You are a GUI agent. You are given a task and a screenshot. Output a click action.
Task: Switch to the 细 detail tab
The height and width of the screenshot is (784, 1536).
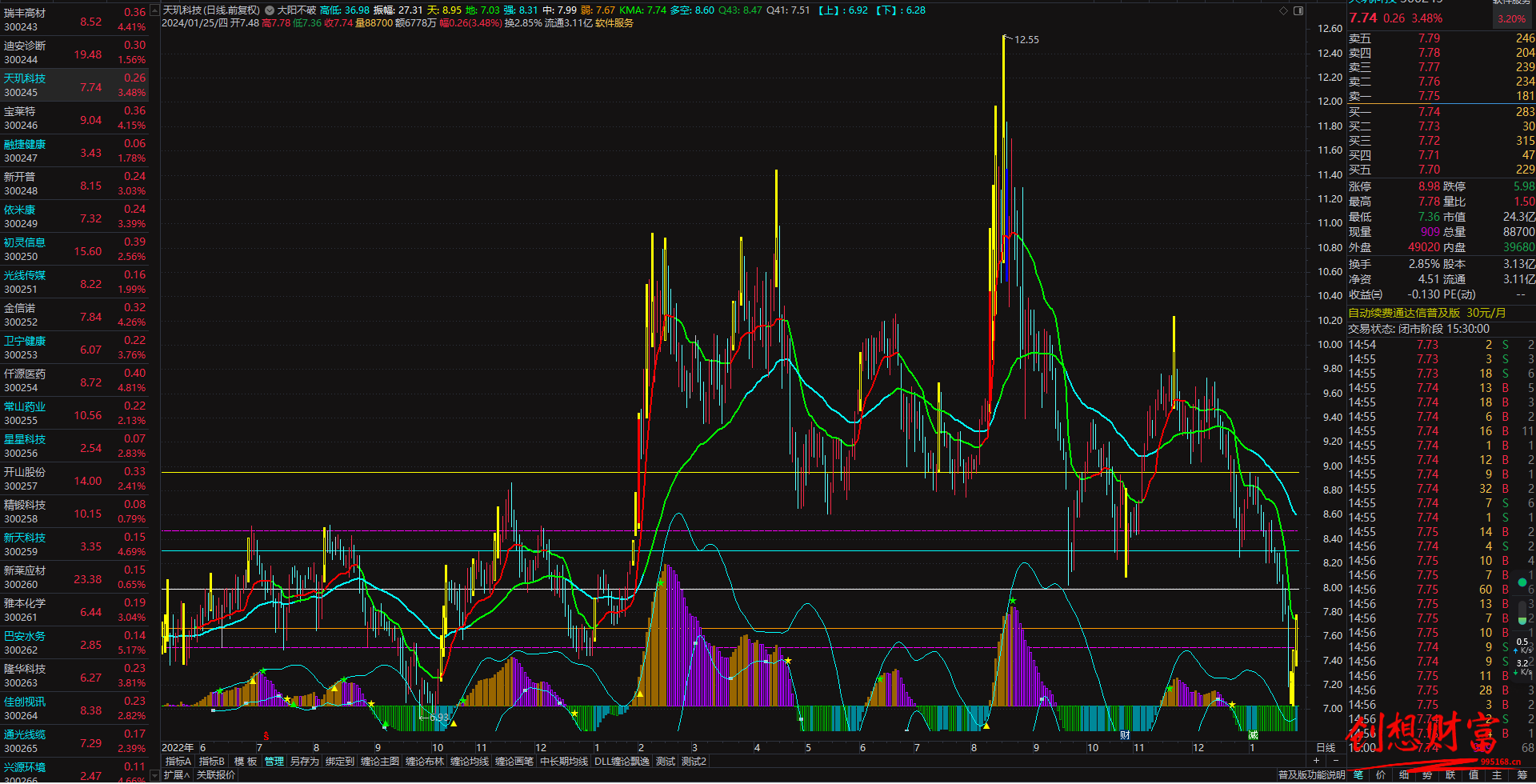[1404, 774]
